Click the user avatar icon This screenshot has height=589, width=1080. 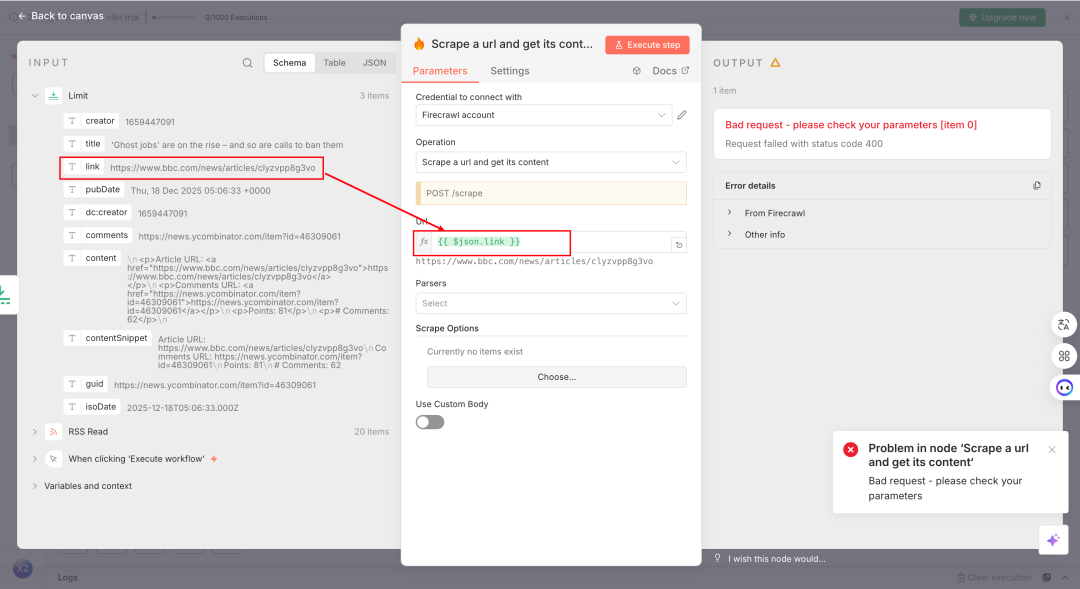[23, 568]
